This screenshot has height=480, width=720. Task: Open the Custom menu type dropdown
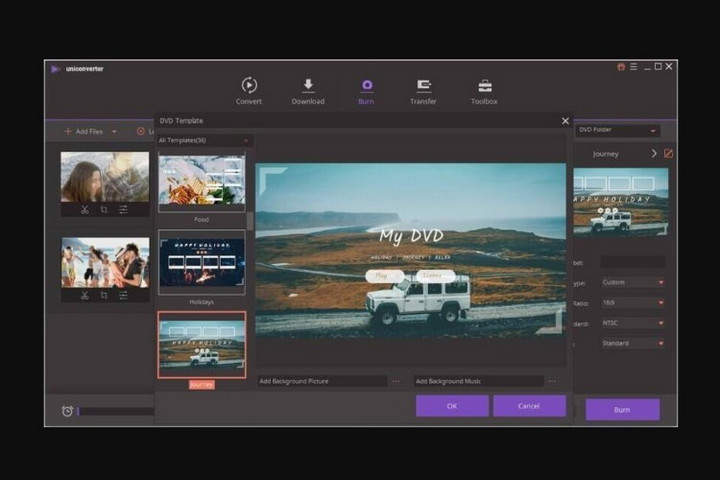(x=633, y=282)
